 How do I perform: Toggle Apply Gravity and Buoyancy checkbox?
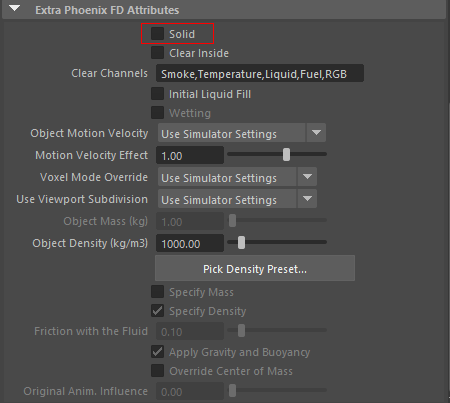(x=157, y=352)
